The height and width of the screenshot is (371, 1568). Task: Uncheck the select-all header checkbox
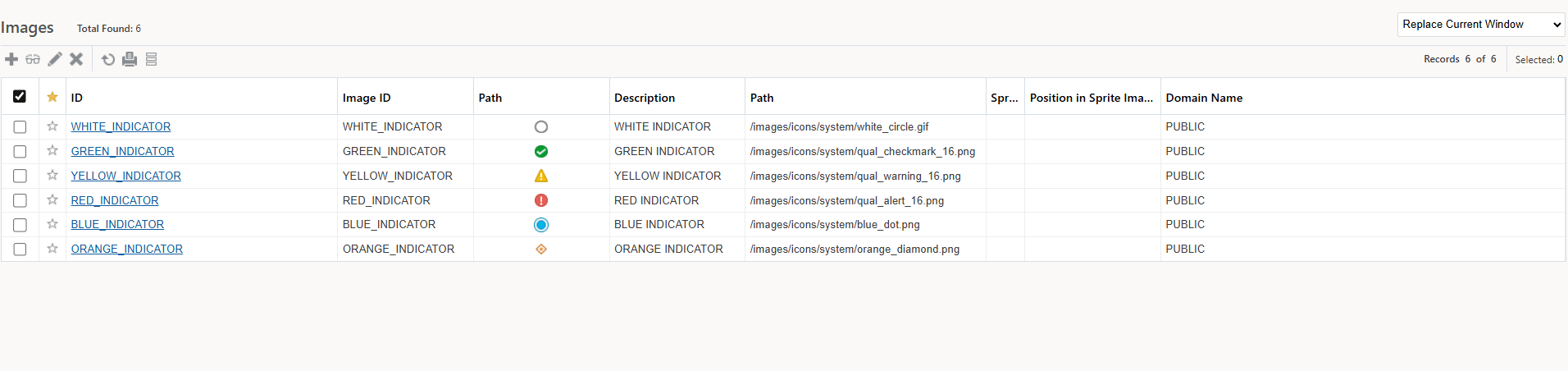tap(20, 97)
